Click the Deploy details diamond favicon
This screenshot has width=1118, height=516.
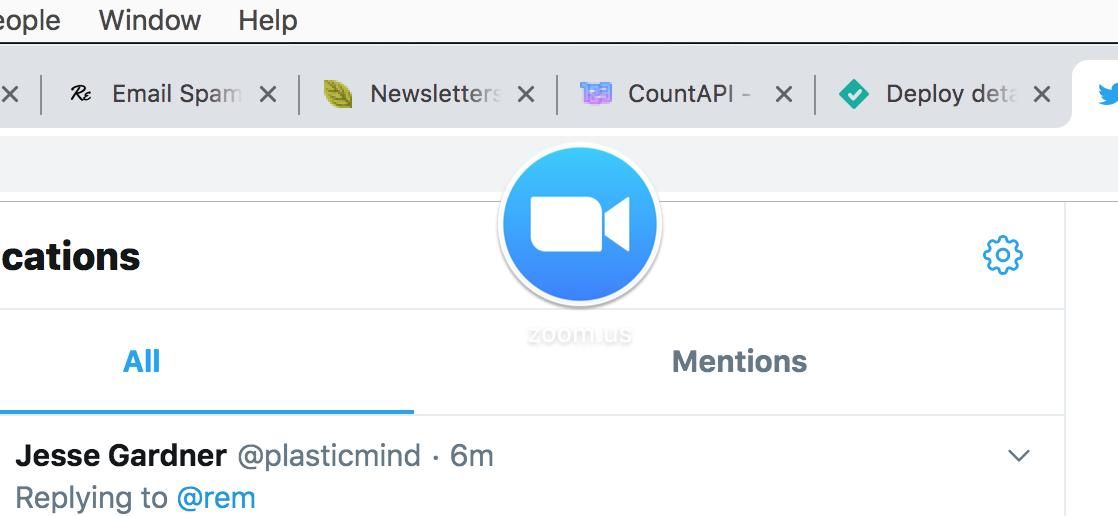853,94
